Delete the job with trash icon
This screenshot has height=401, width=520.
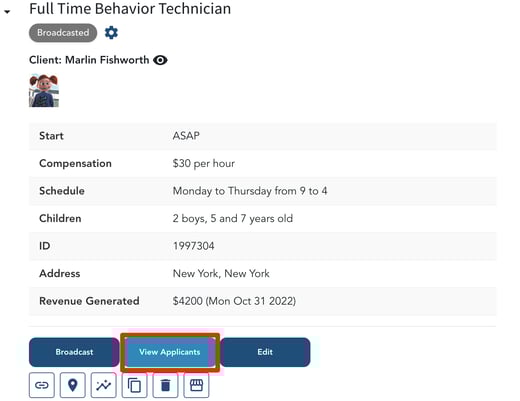[x=165, y=385]
